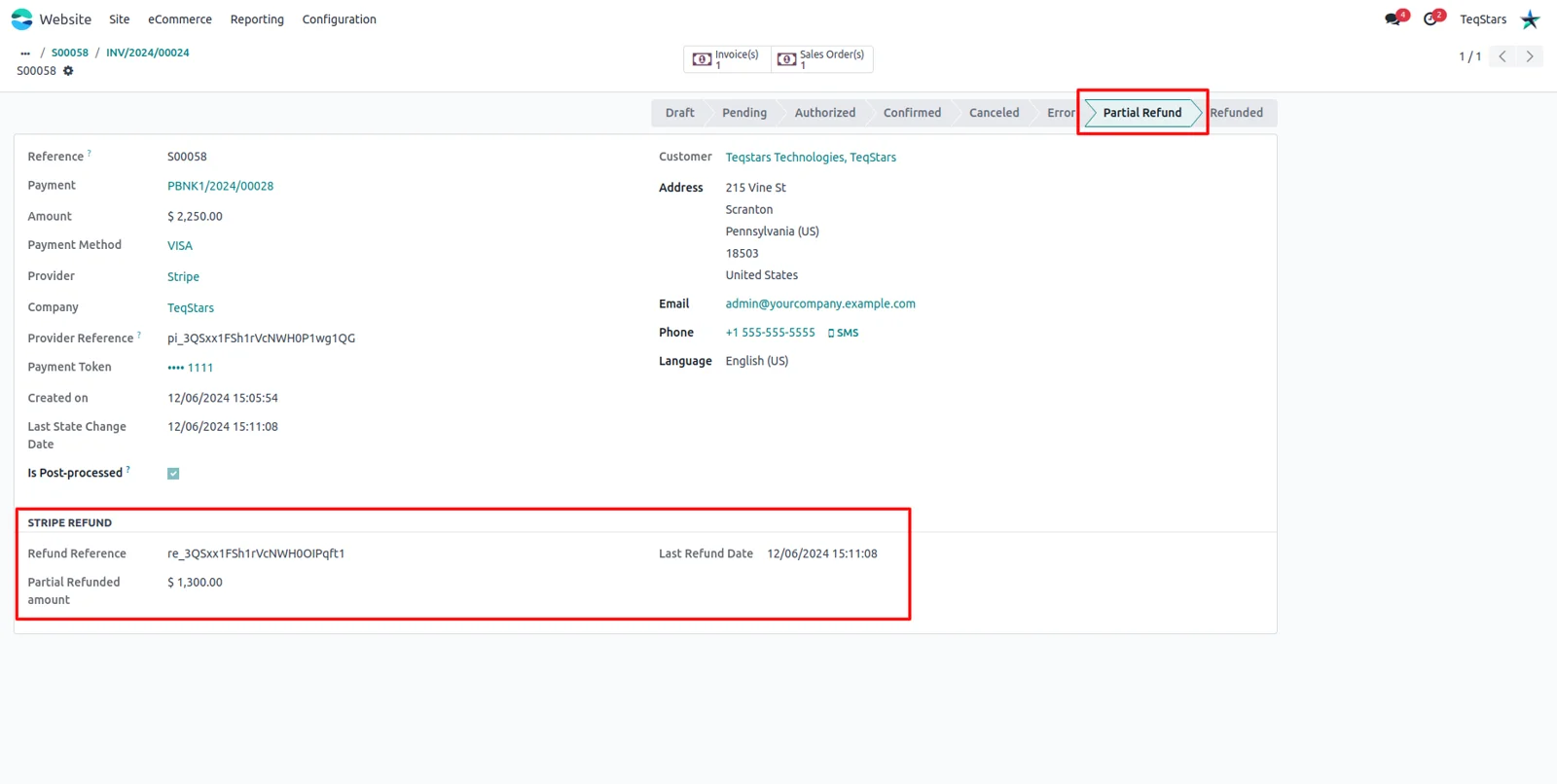
Task: Open the eCommerce menu
Action: [x=180, y=19]
